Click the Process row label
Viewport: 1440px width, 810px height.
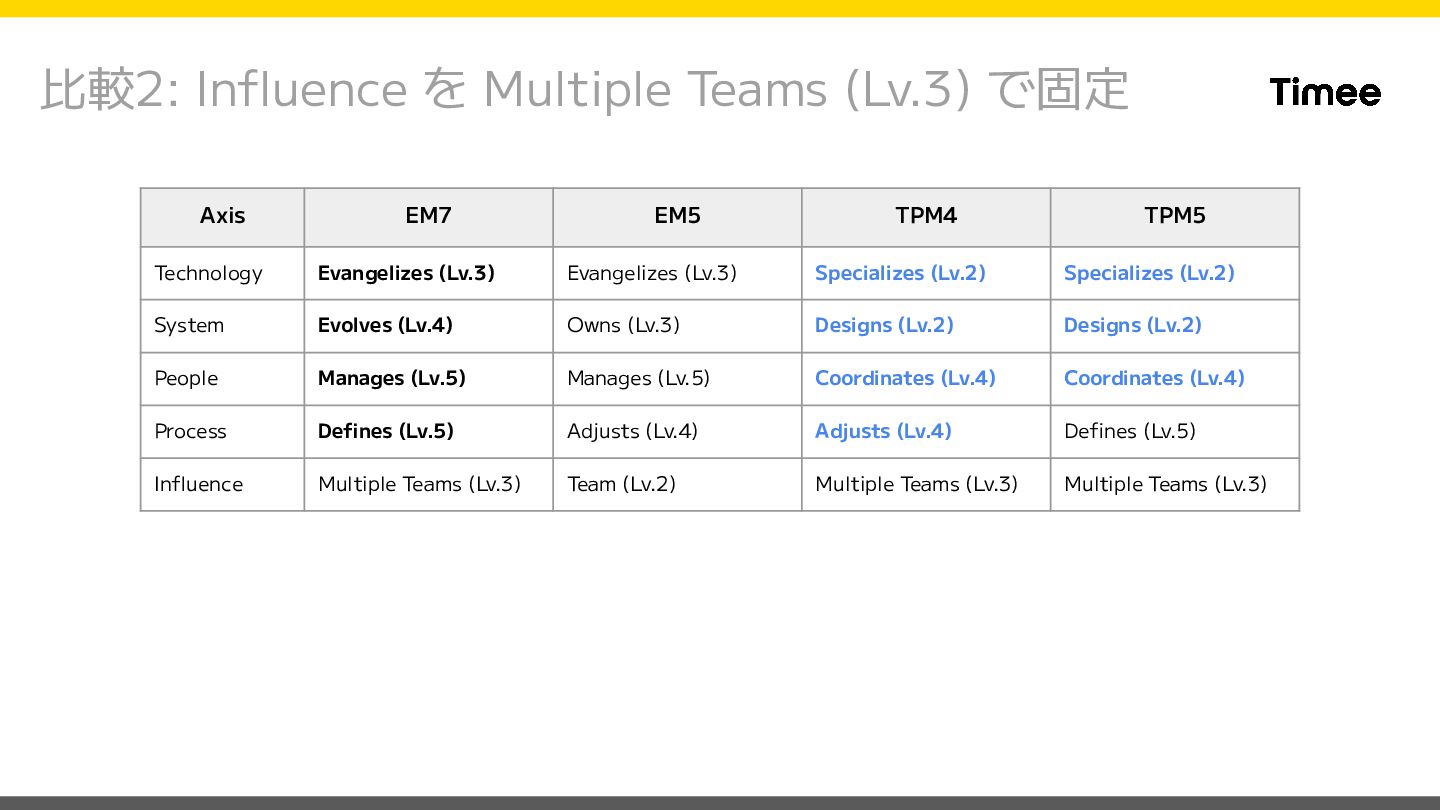[190, 432]
